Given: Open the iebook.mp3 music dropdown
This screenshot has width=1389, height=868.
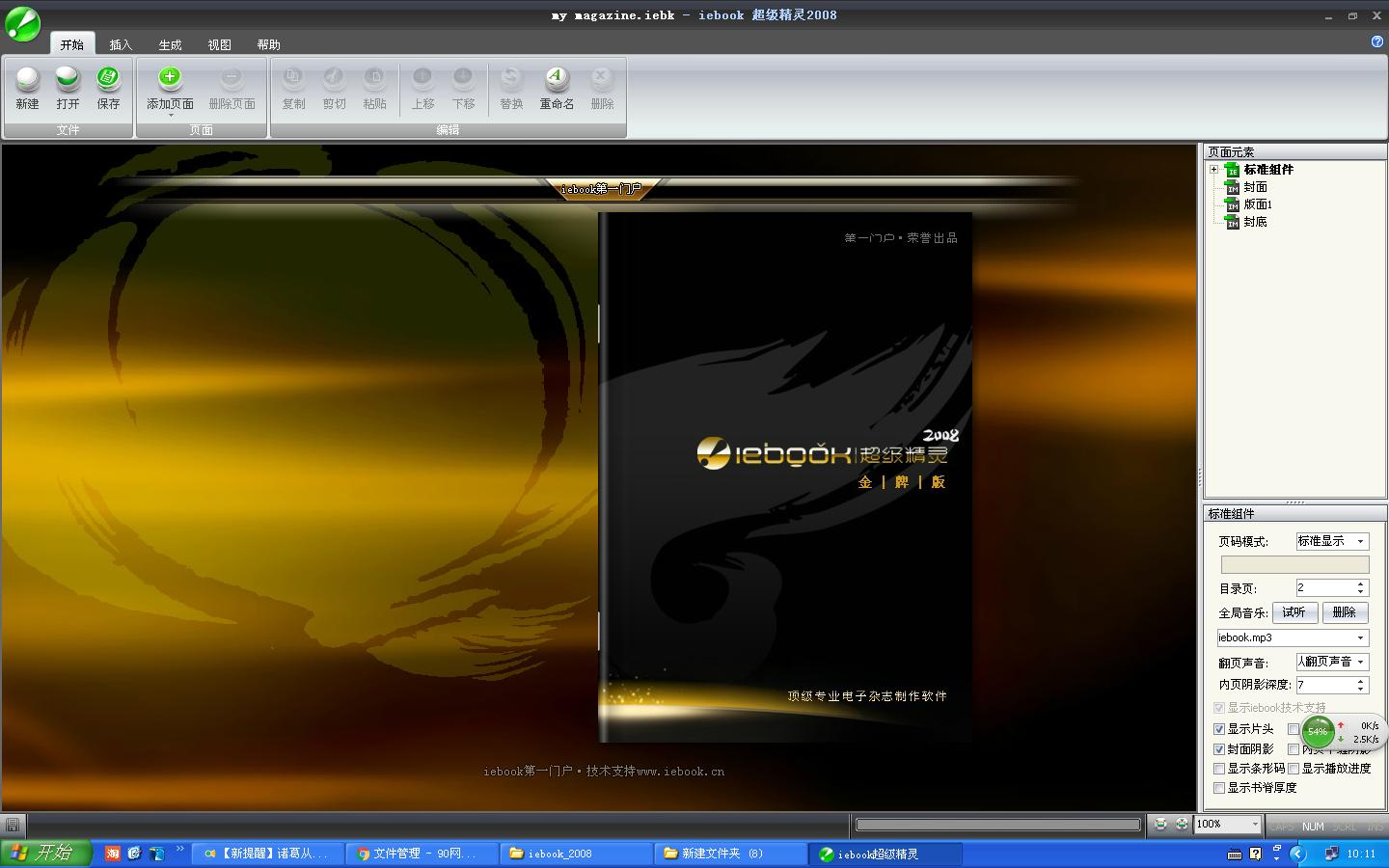Looking at the screenshot, I should pos(1360,637).
